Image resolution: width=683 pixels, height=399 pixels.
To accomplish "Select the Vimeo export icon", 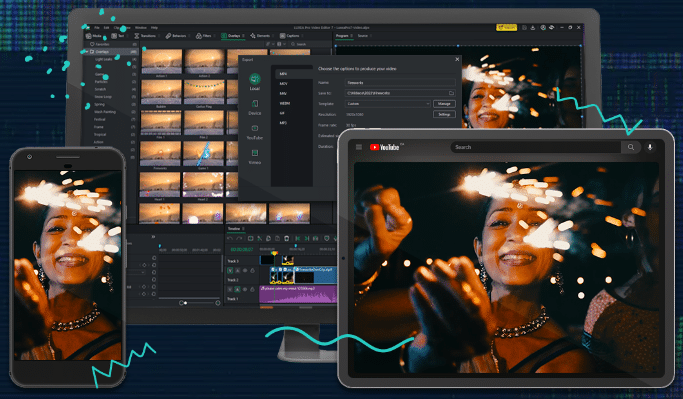I will pos(255,153).
